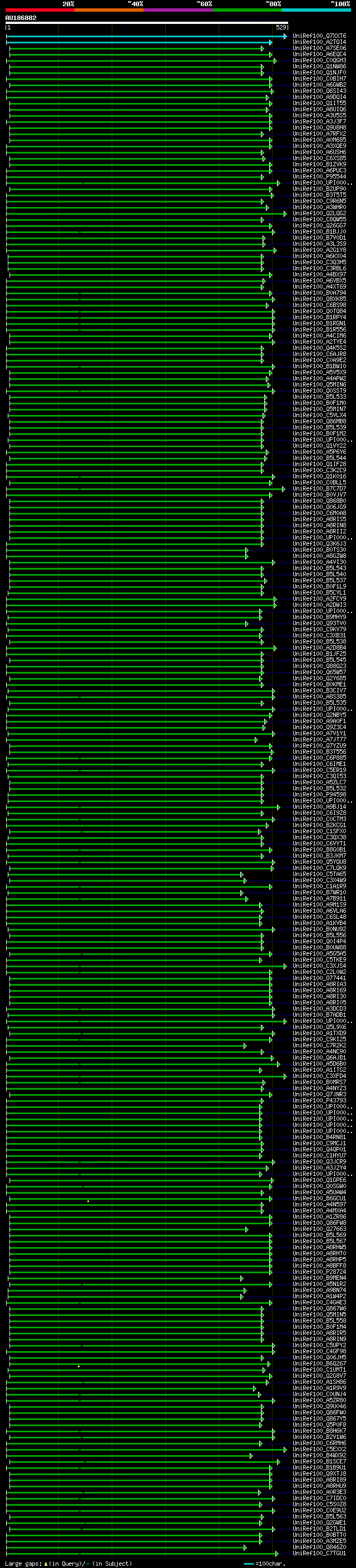Select hit label UniRef100_Q0SST9
Viewport: 356px width, 1568px height.
[319, 391]
